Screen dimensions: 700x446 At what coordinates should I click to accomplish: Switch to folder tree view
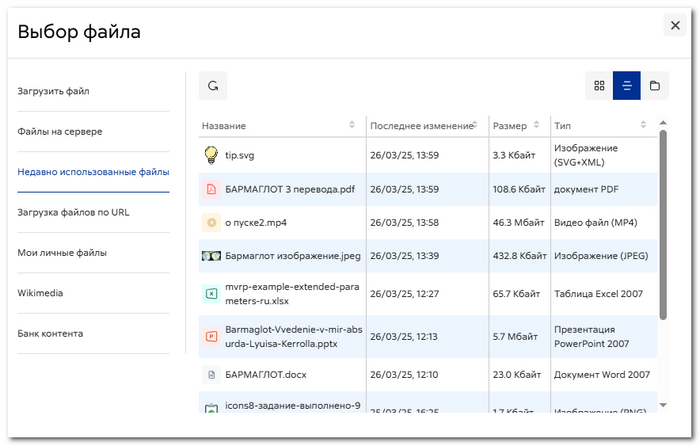click(x=654, y=86)
